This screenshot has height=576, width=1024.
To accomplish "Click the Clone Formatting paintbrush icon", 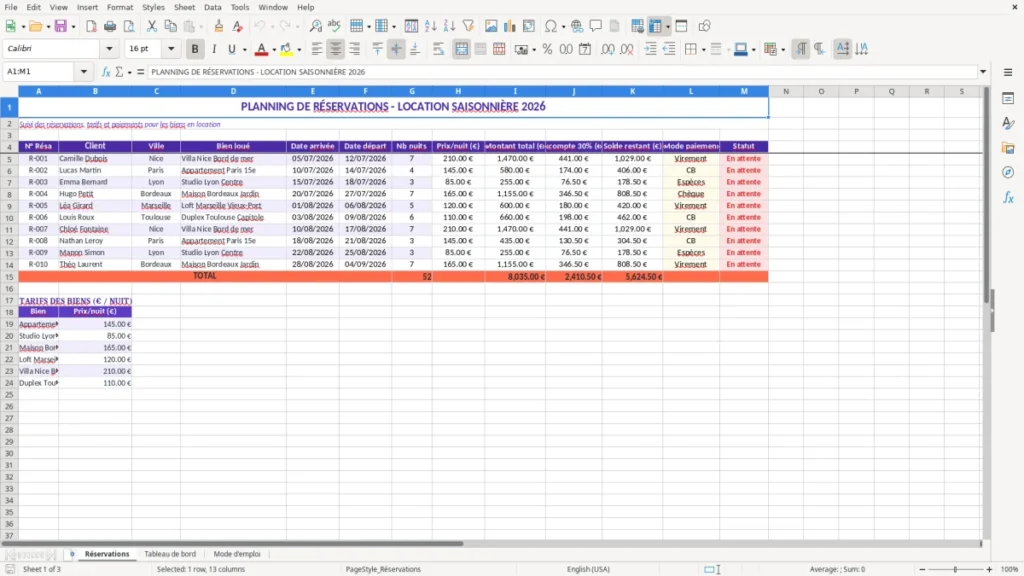I will click(219, 26).
